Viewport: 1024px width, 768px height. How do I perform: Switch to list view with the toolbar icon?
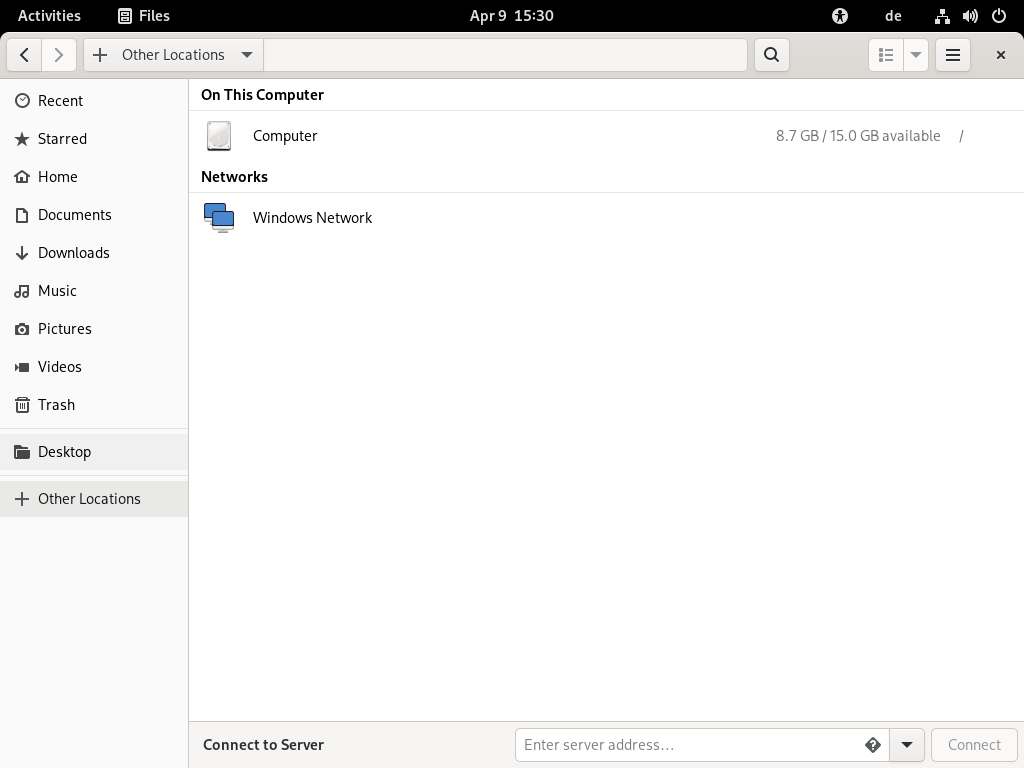pyautogui.click(x=886, y=55)
